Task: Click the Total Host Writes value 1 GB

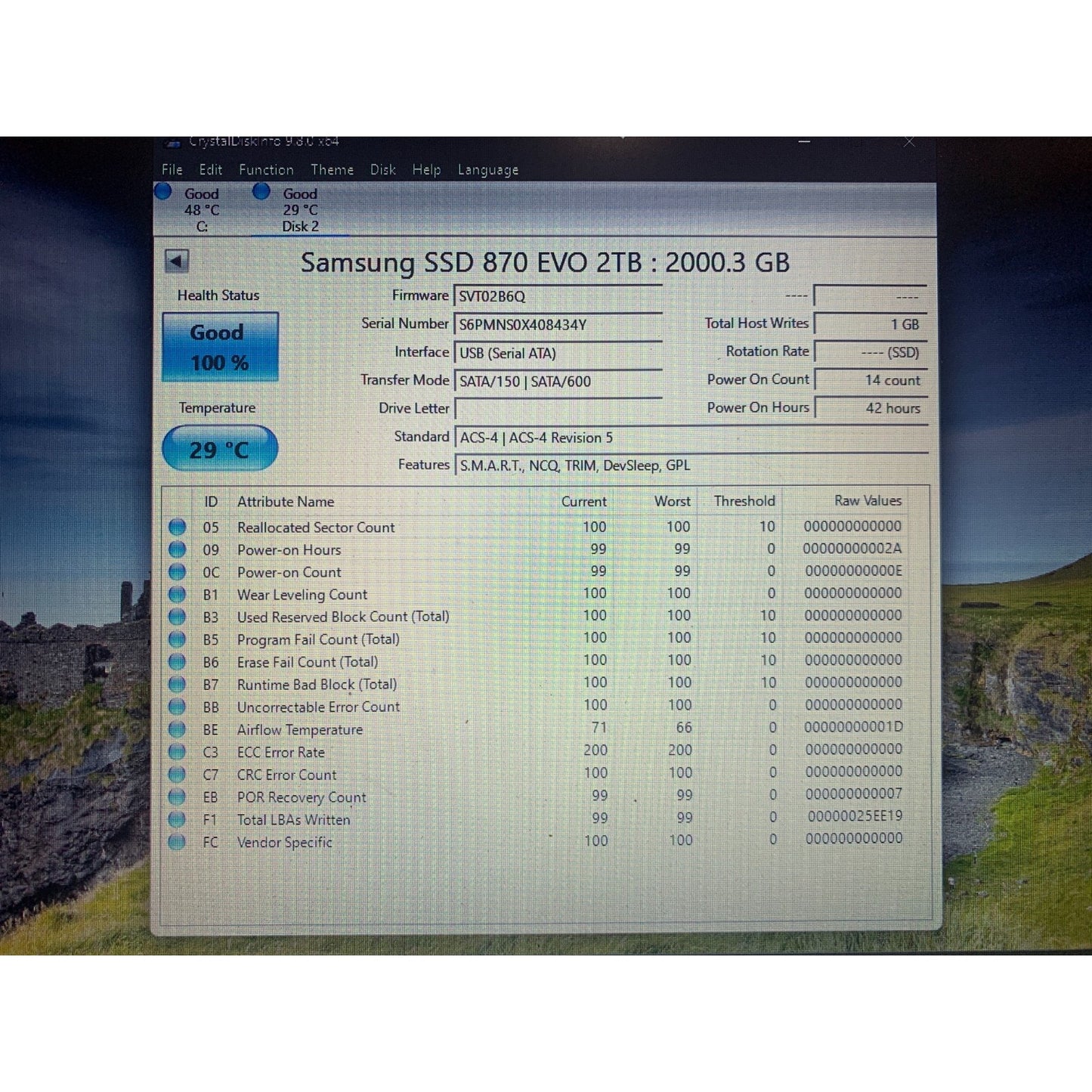Action: [871, 324]
